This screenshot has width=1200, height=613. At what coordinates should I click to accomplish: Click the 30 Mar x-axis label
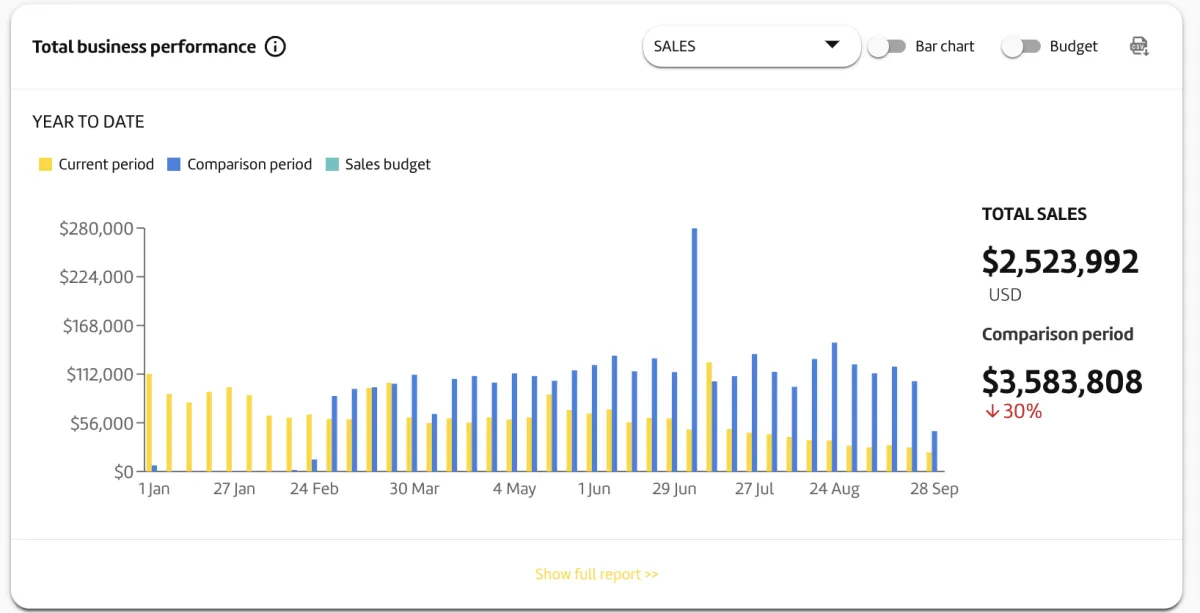coord(414,489)
